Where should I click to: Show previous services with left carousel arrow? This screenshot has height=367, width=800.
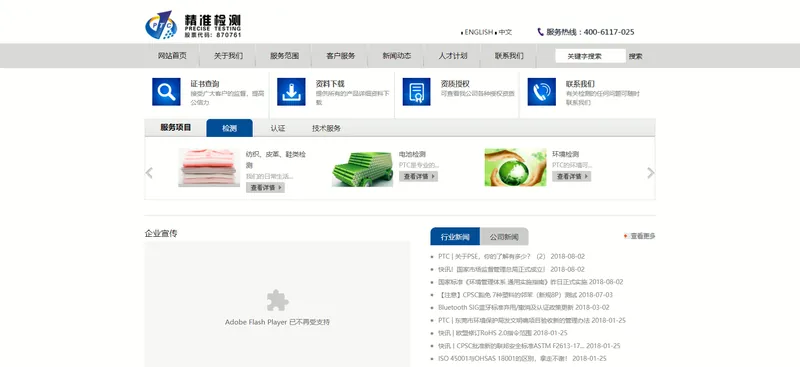pyautogui.click(x=149, y=173)
